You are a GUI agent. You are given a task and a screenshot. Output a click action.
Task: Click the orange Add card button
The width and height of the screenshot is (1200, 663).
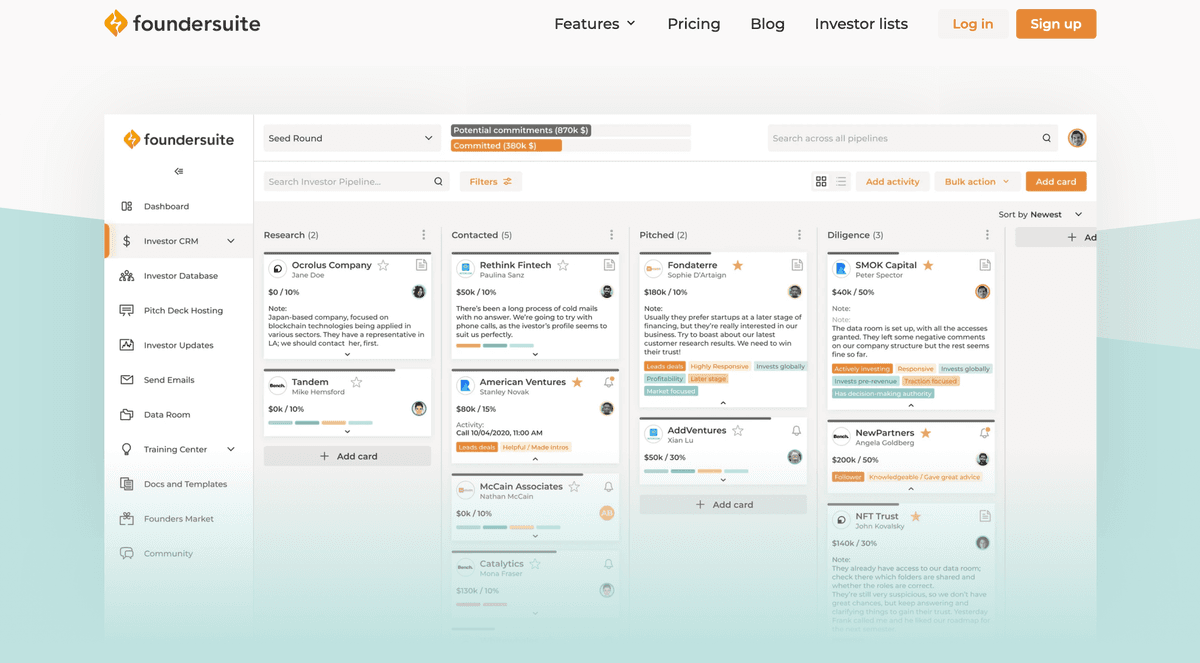tap(1056, 182)
